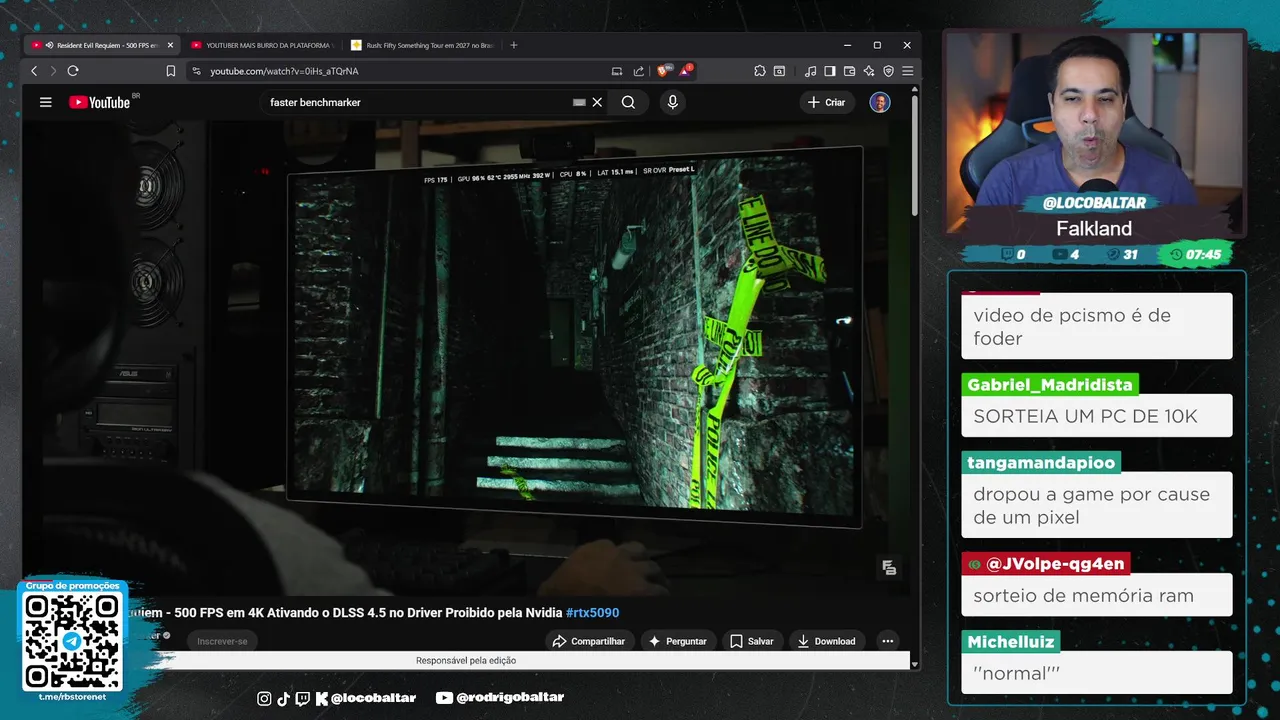1280x720 pixels.
Task: Open the Brave Shields lion icon
Action: tap(664, 71)
